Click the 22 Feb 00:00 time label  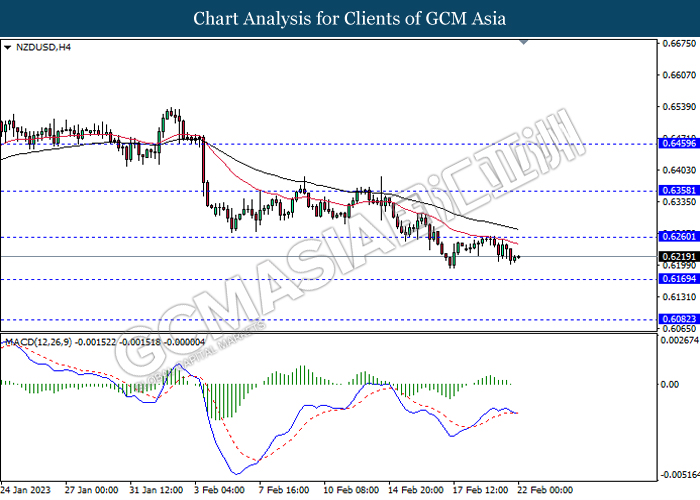coord(545,490)
